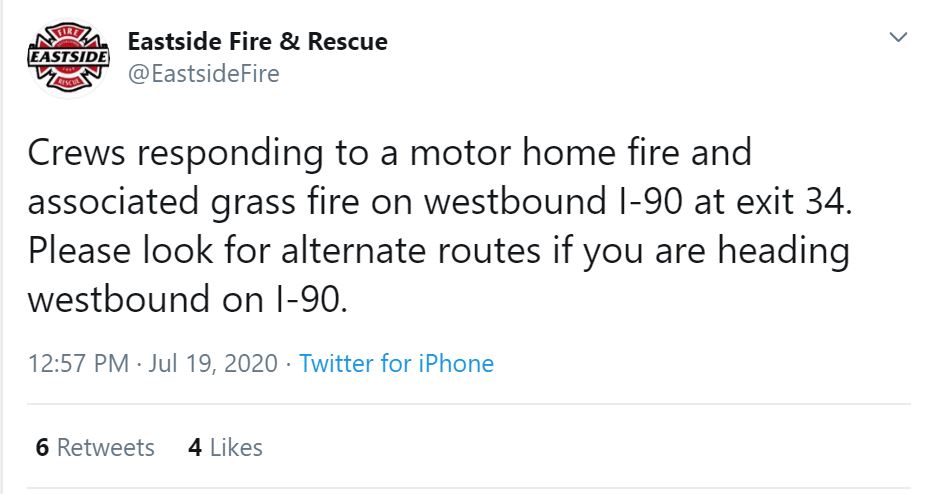Viewport: 934px width, 494px height.
Task: View the 6 Retweets list
Action: click(95, 447)
